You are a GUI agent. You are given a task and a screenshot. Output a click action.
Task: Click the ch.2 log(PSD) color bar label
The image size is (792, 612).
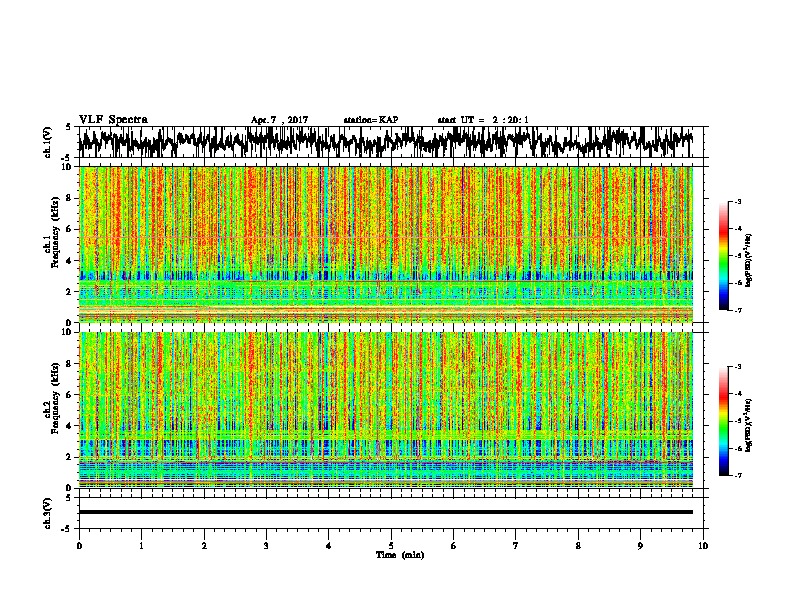(749, 425)
